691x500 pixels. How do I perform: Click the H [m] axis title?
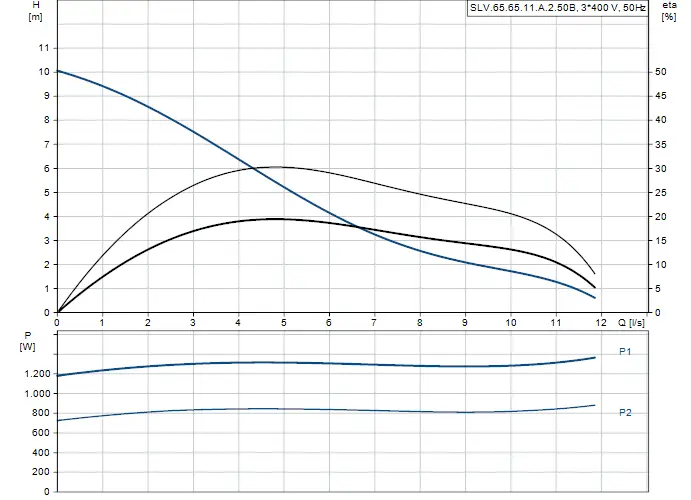click(x=36, y=11)
